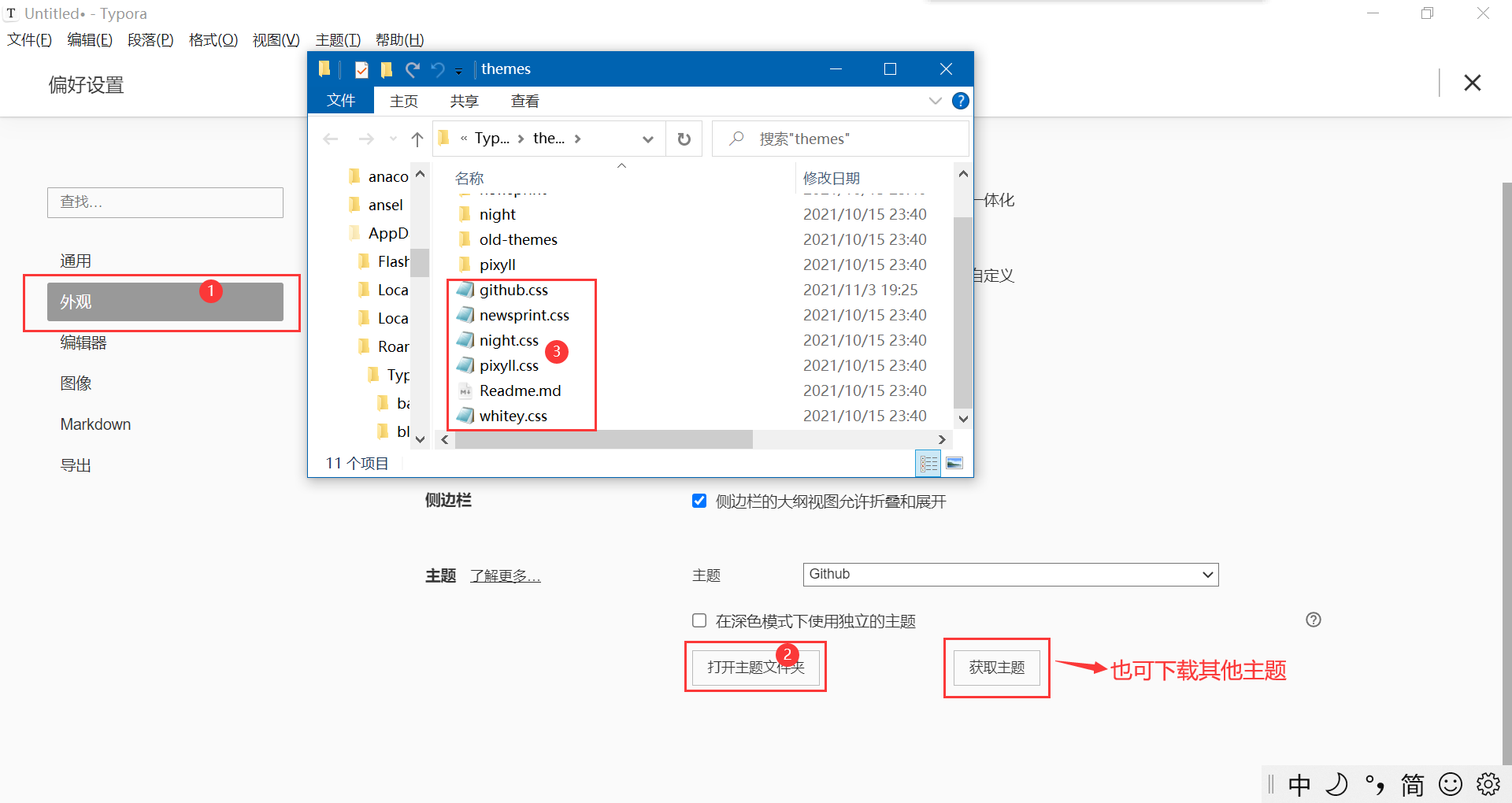This screenshot has height=803, width=1512.
Task: Click the 打开主题文件夹 button
Action: [755, 666]
